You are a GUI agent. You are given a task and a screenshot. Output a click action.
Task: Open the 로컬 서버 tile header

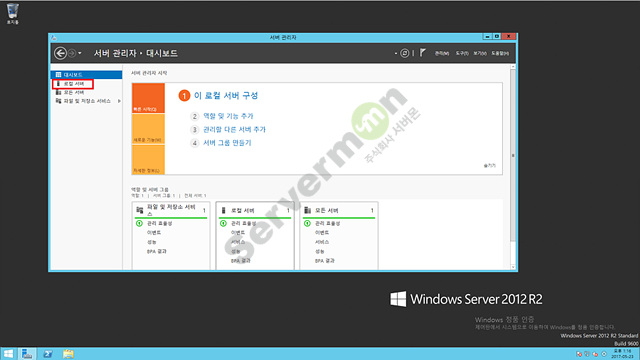point(255,210)
